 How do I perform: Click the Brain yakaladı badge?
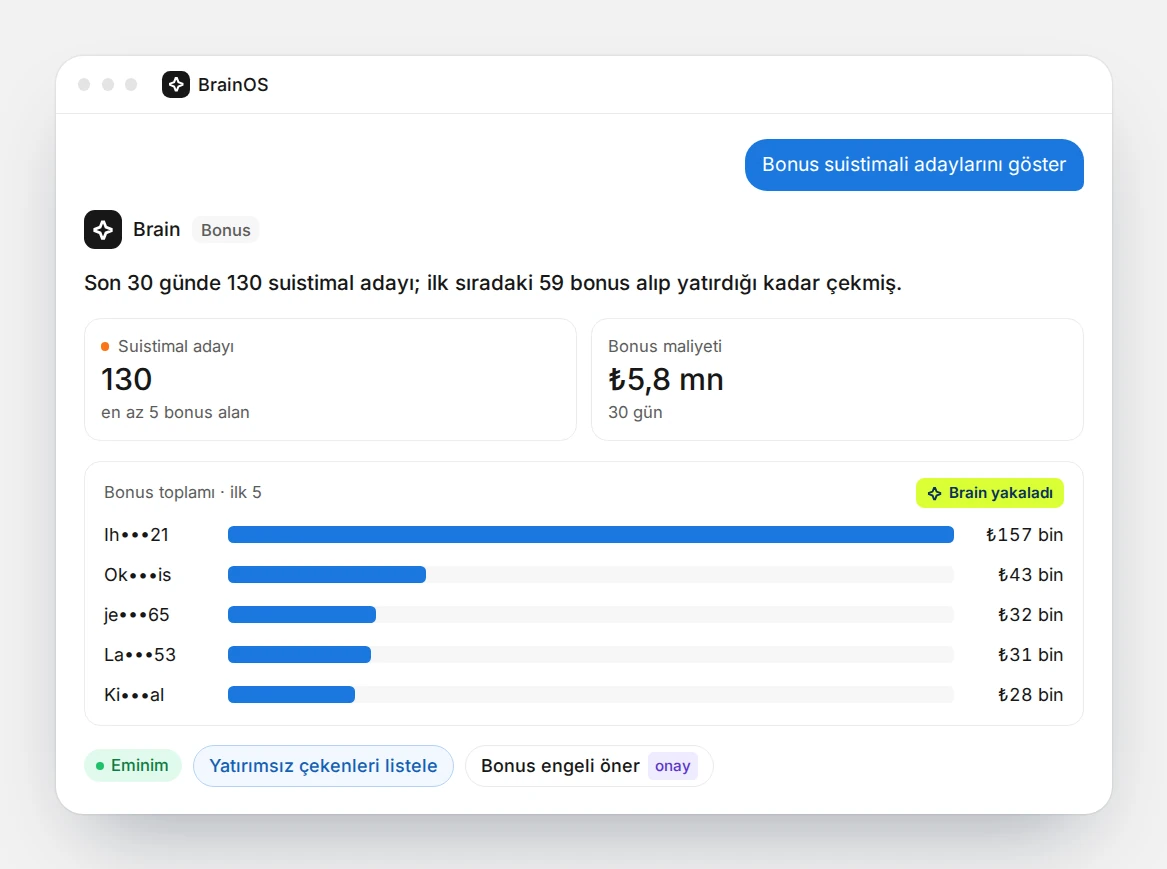[x=989, y=493]
